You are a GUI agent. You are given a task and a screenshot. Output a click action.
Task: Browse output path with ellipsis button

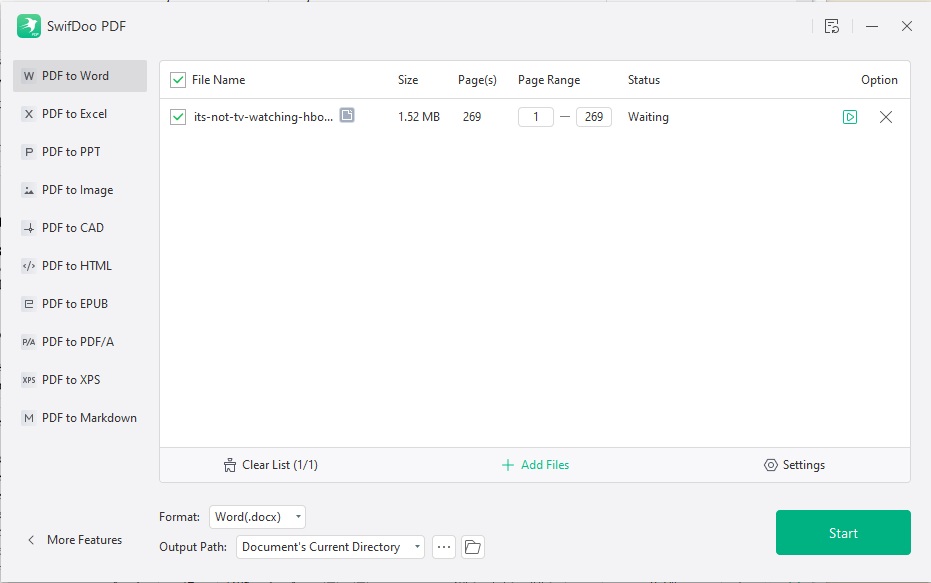click(444, 547)
